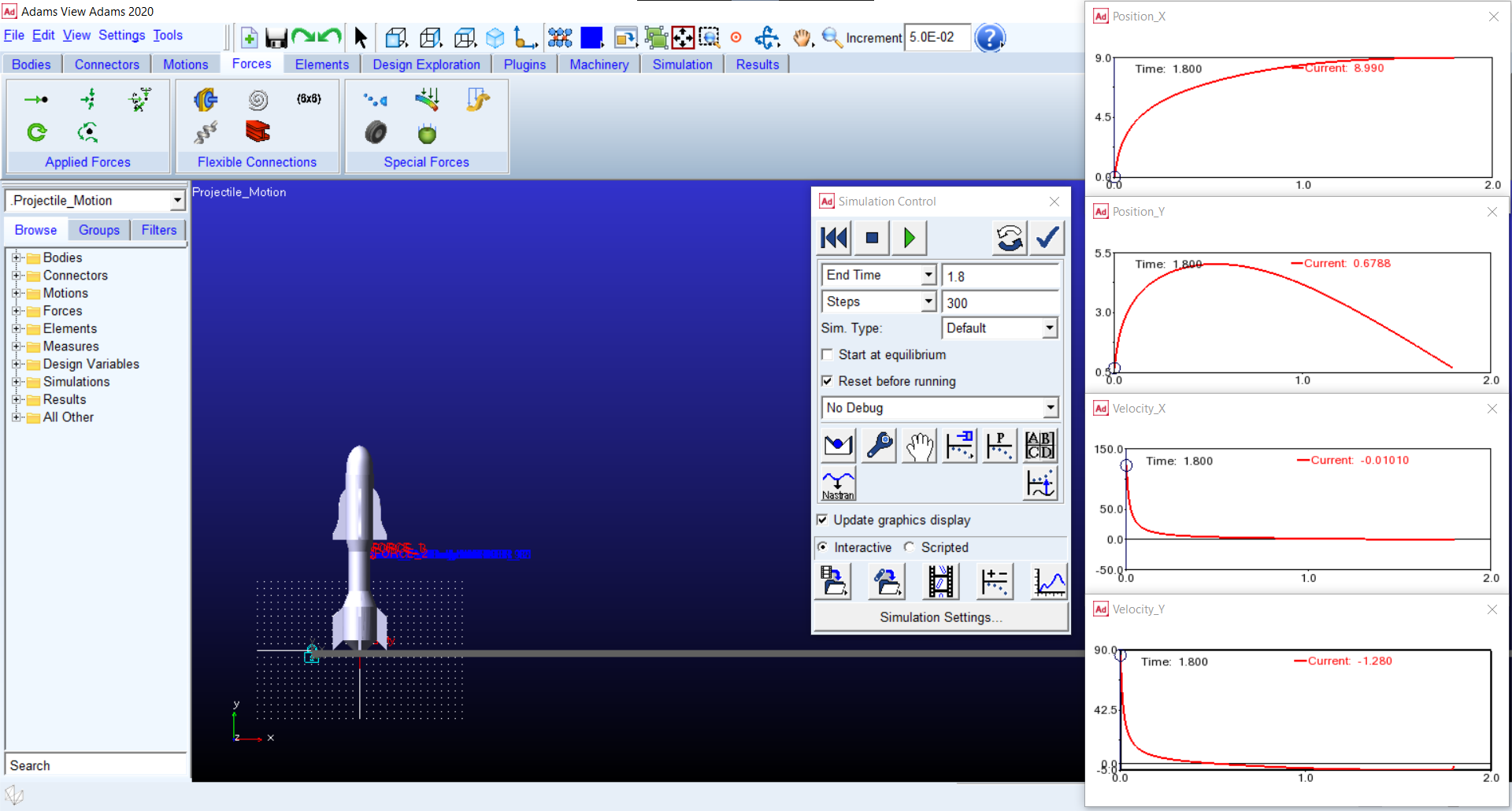This screenshot has height=811, width=1512.
Task: Start simulation with green play button
Action: [x=910, y=238]
